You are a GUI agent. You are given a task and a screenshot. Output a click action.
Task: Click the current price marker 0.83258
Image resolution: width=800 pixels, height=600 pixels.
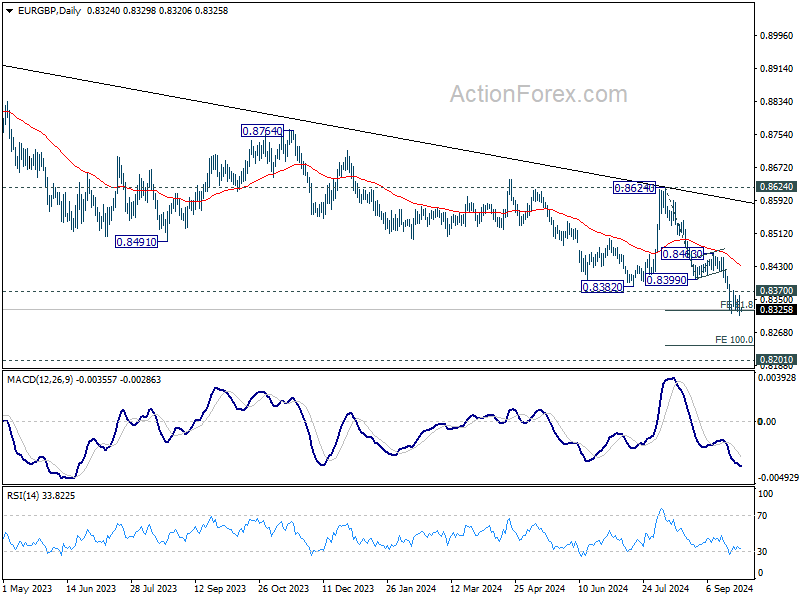tap(777, 310)
